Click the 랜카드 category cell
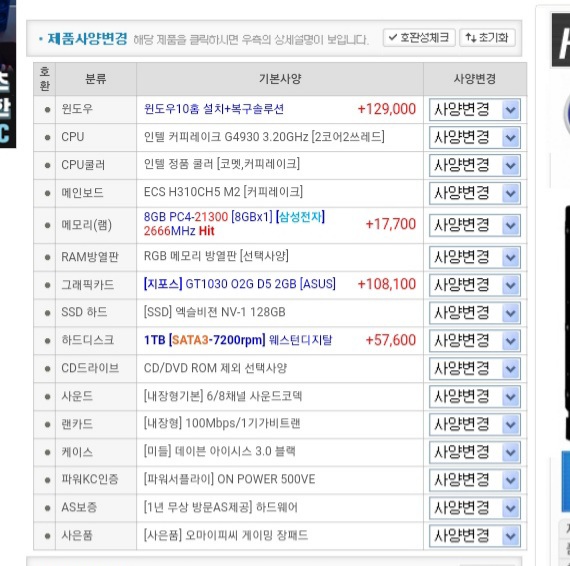This screenshot has width=570, height=566. point(96,424)
